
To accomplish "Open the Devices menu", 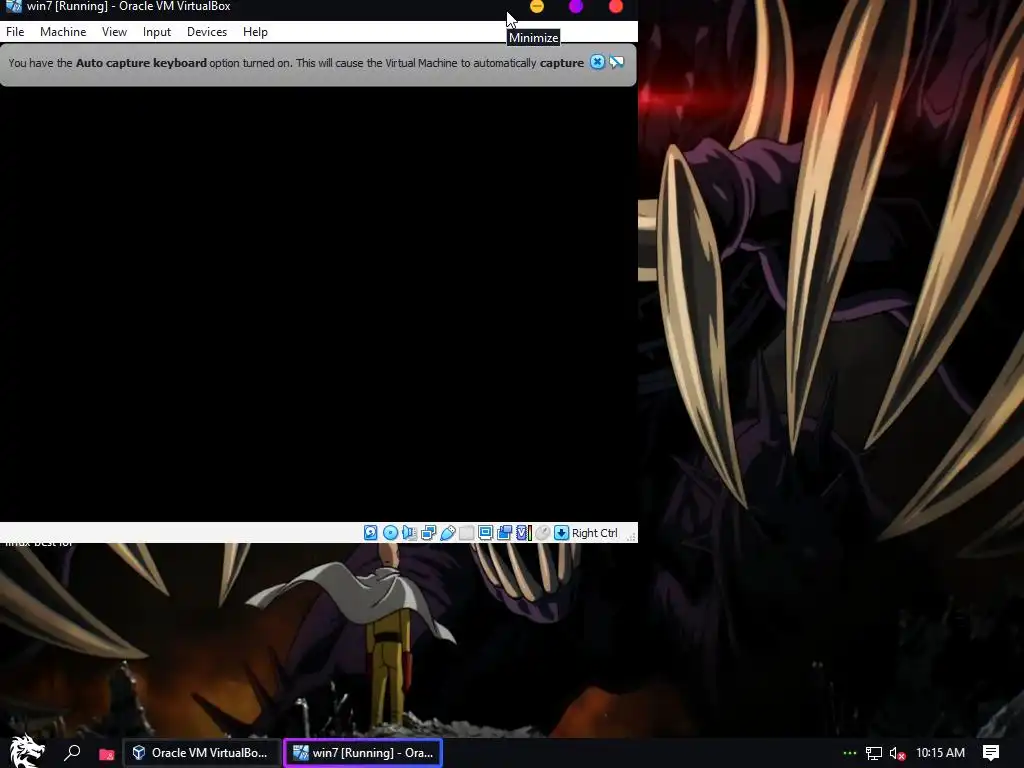I will (x=207, y=32).
